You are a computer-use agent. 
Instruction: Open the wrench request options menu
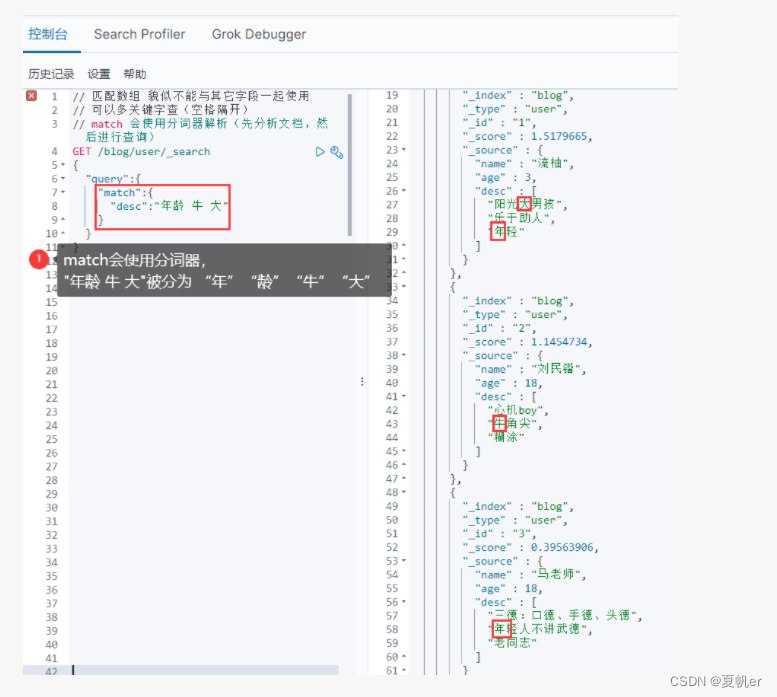tap(336, 152)
